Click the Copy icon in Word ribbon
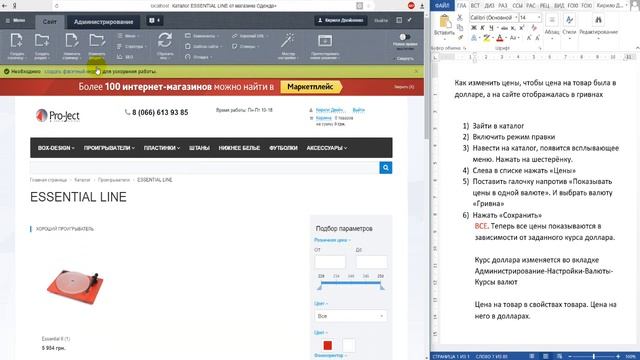Viewport: 640px width, 360px height. point(460,28)
